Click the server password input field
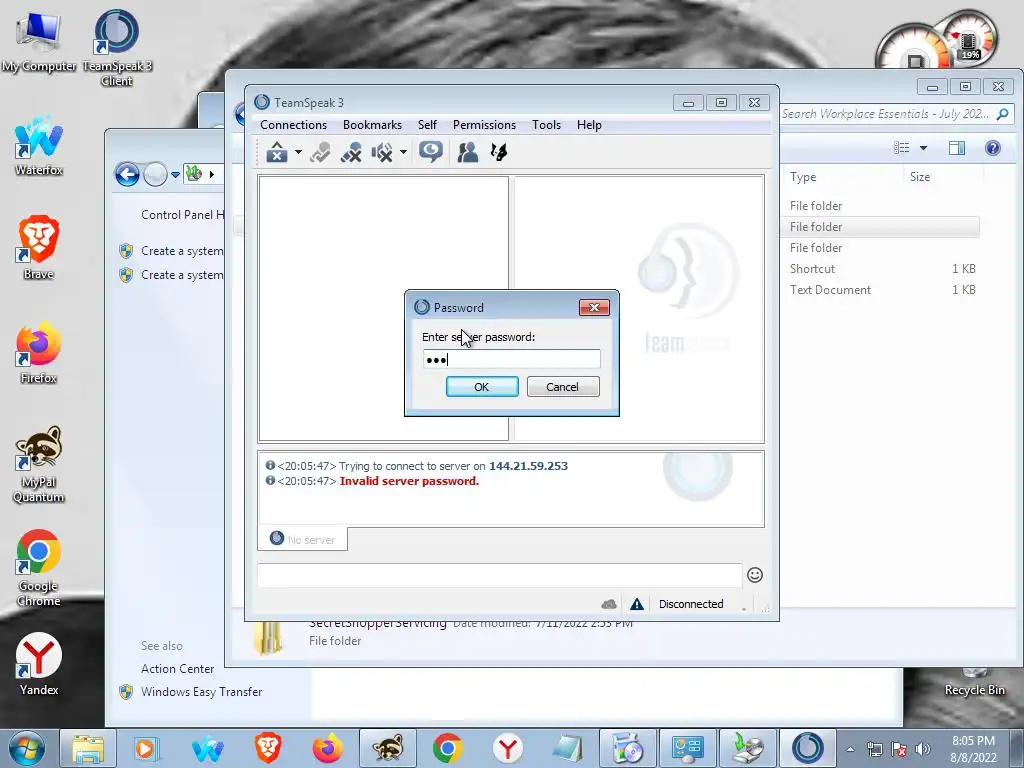Image resolution: width=1024 pixels, height=768 pixels. pos(511,359)
